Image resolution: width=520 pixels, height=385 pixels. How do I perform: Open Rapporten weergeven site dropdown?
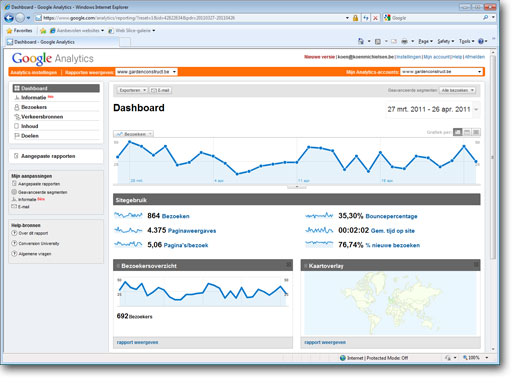coord(146,72)
